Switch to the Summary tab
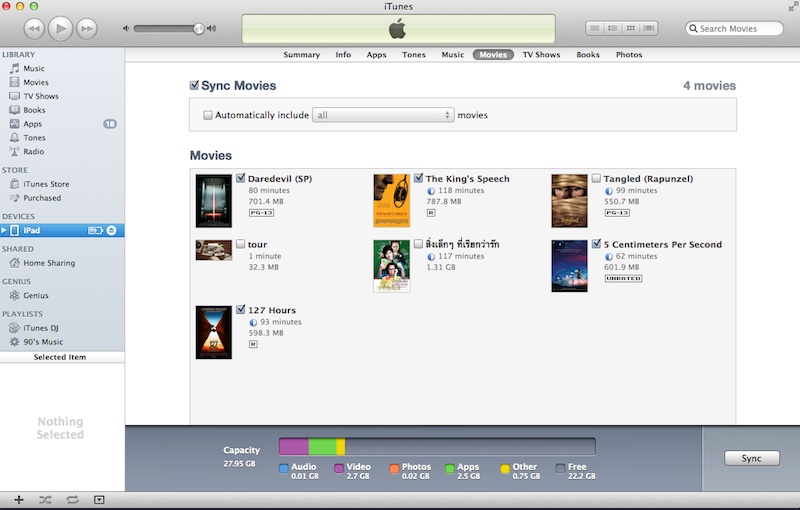 click(302, 55)
